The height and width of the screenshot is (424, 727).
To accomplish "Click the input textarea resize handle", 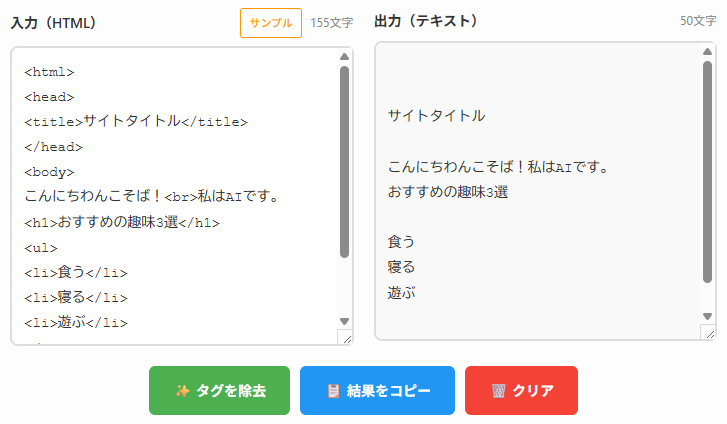I will (347, 339).
